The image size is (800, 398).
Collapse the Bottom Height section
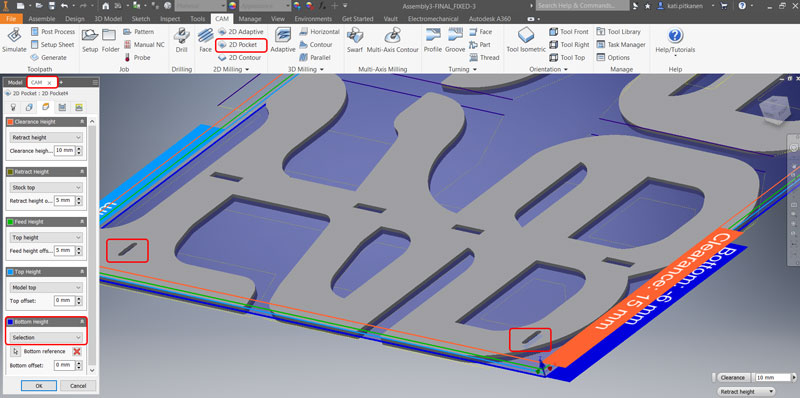click(82, 322)
